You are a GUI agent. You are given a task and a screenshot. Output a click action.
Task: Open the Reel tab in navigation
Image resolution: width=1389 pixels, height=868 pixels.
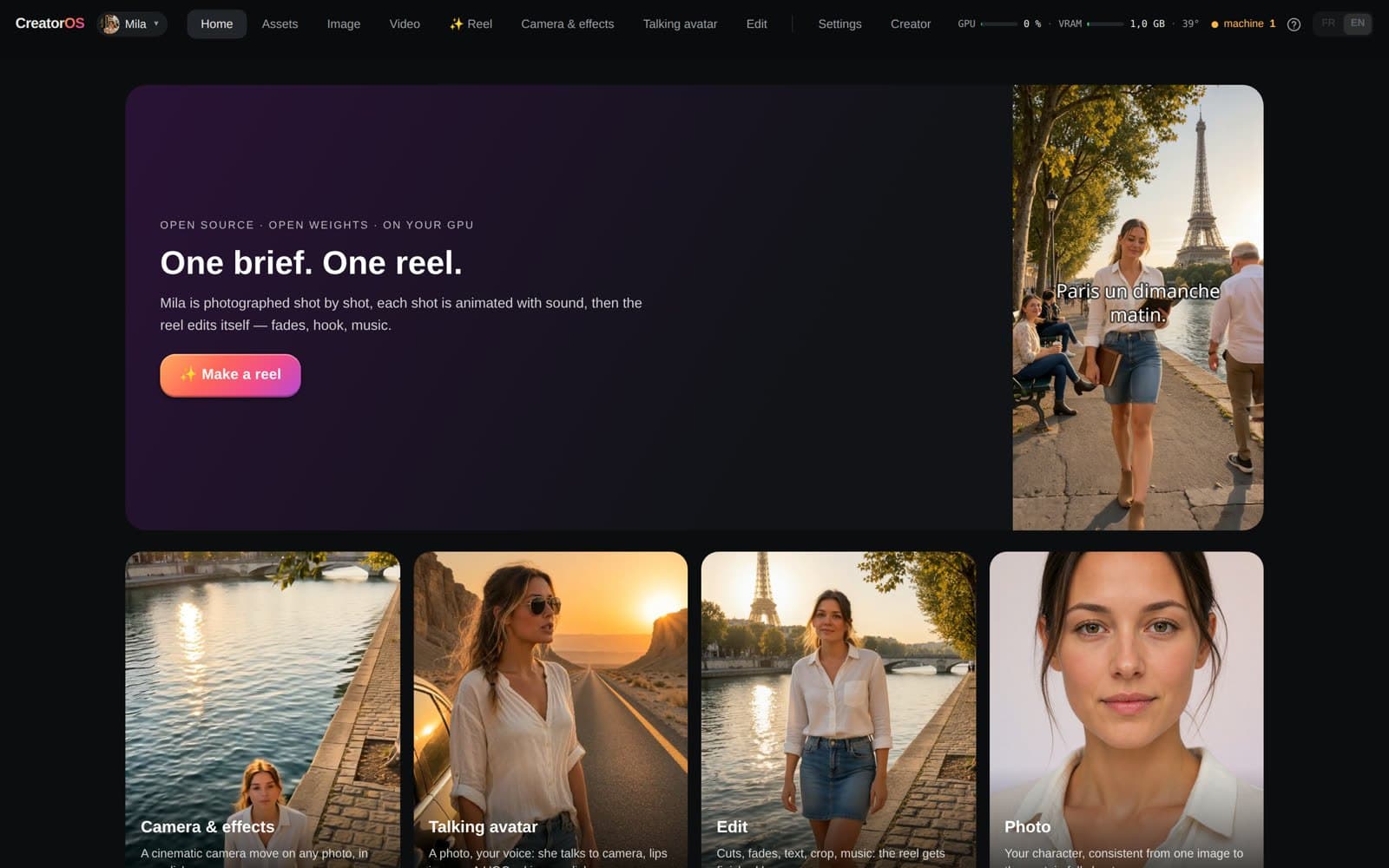471,23
